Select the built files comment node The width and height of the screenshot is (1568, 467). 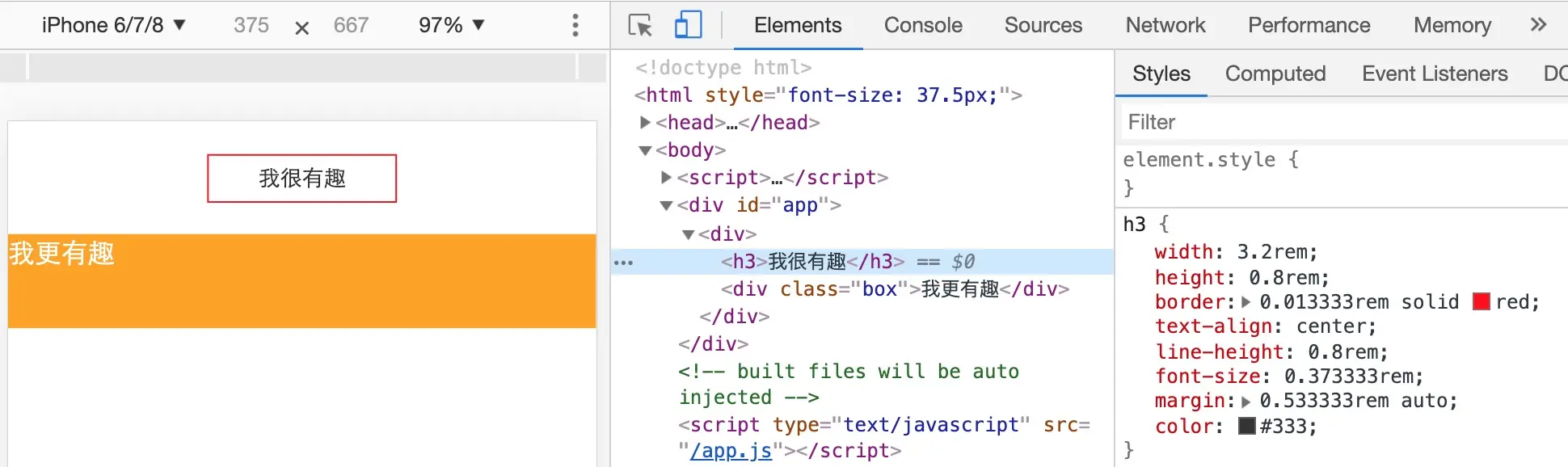tap(849, 385)
